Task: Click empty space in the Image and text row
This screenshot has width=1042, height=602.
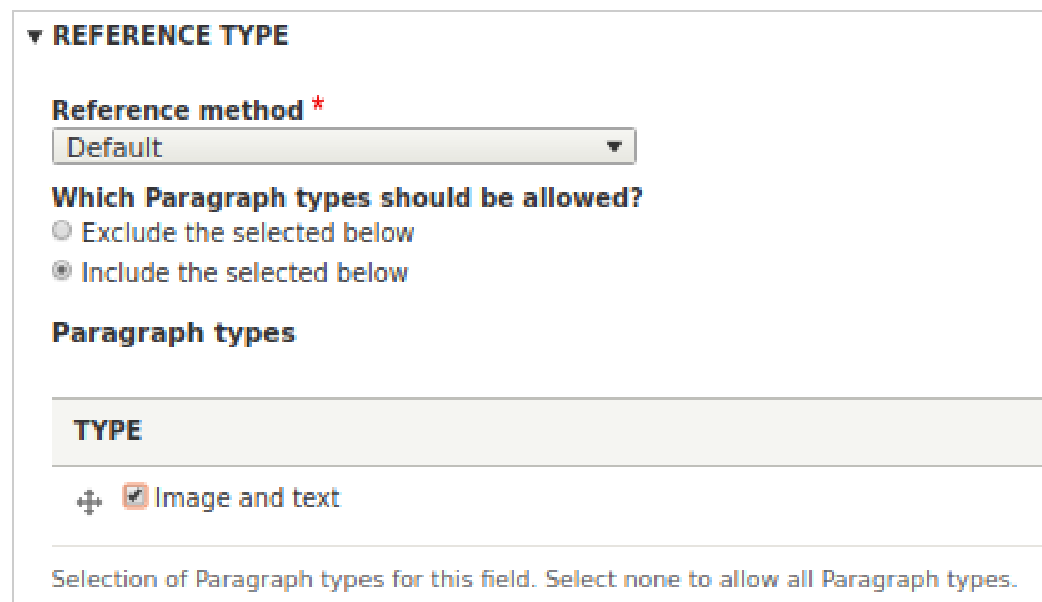Action: pyautogui.click(x=680, y=500)
